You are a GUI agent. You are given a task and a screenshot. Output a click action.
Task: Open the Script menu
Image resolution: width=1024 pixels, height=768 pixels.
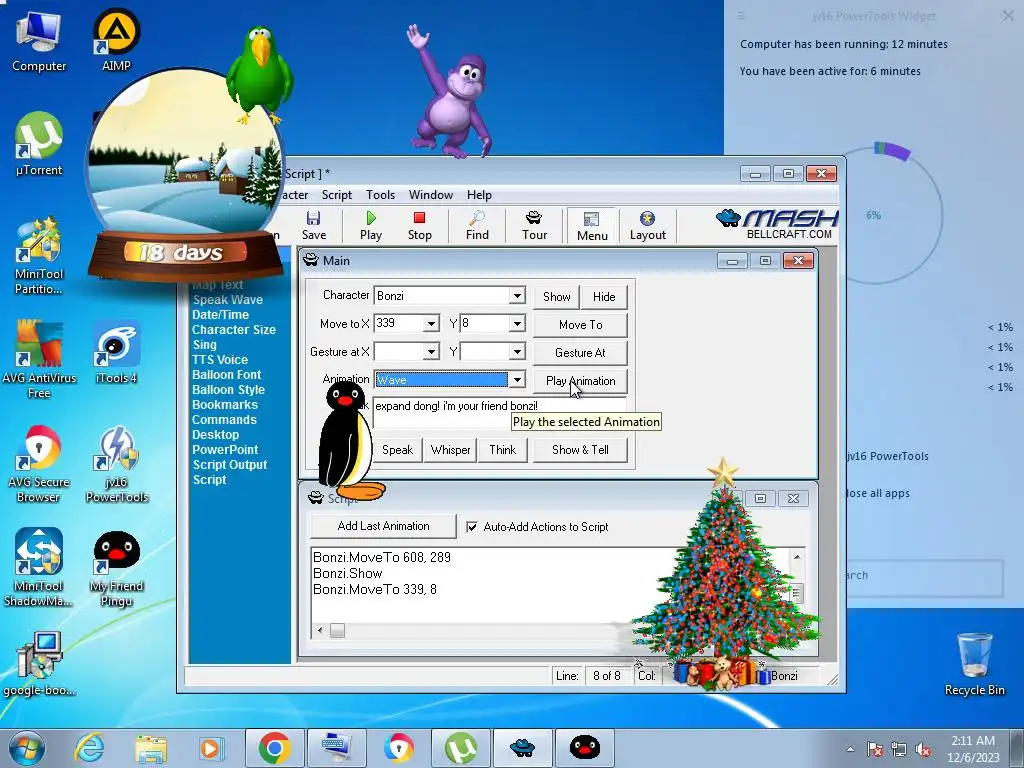[336, 195]
